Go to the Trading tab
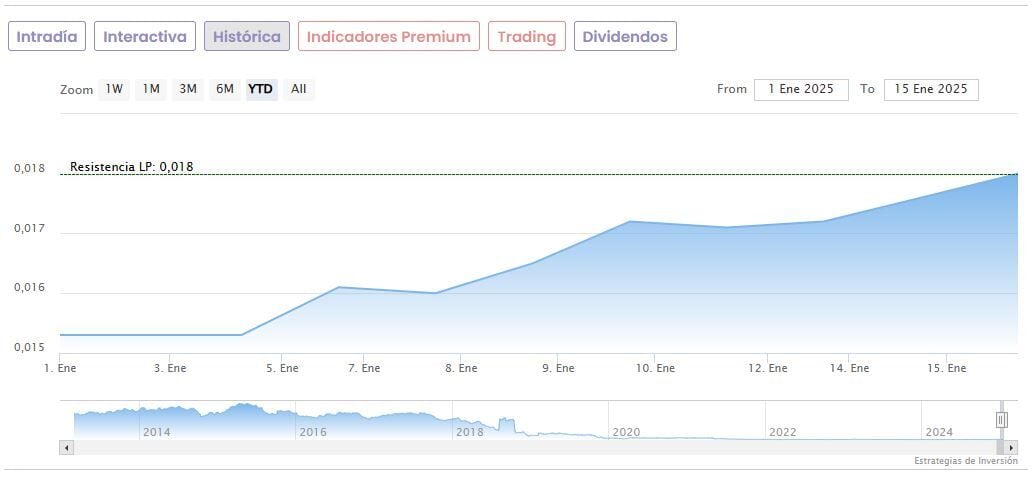Image resolution: width=1034 pixels, height=480 pixels. click(526, 37)
